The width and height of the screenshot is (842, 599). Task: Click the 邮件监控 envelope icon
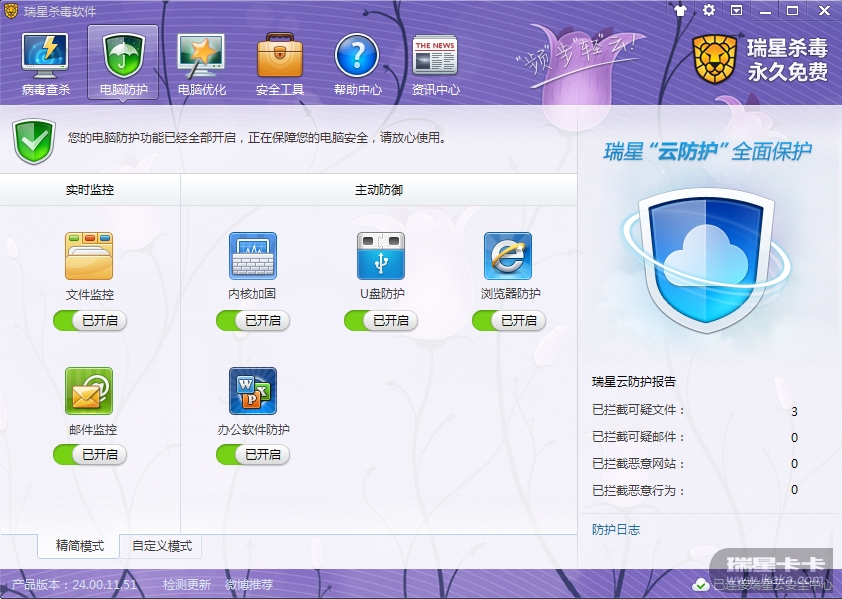[89, 391]
